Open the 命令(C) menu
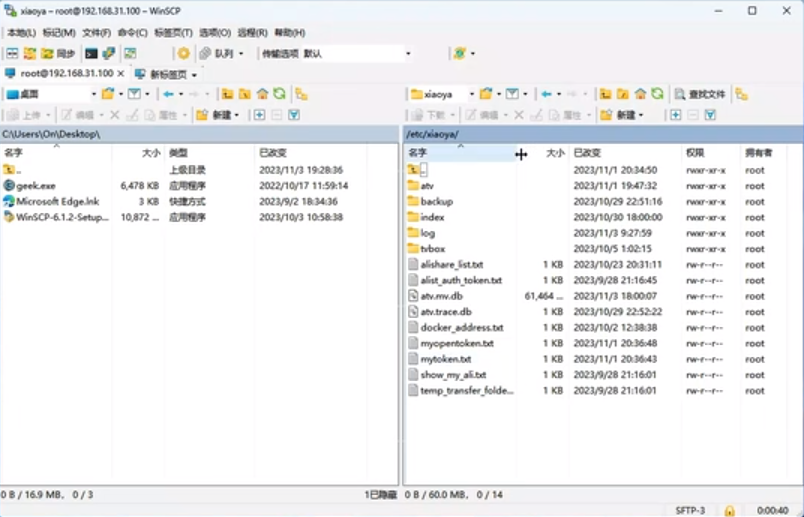The height and width of the screenshot is (517, 804). point(132,33)
